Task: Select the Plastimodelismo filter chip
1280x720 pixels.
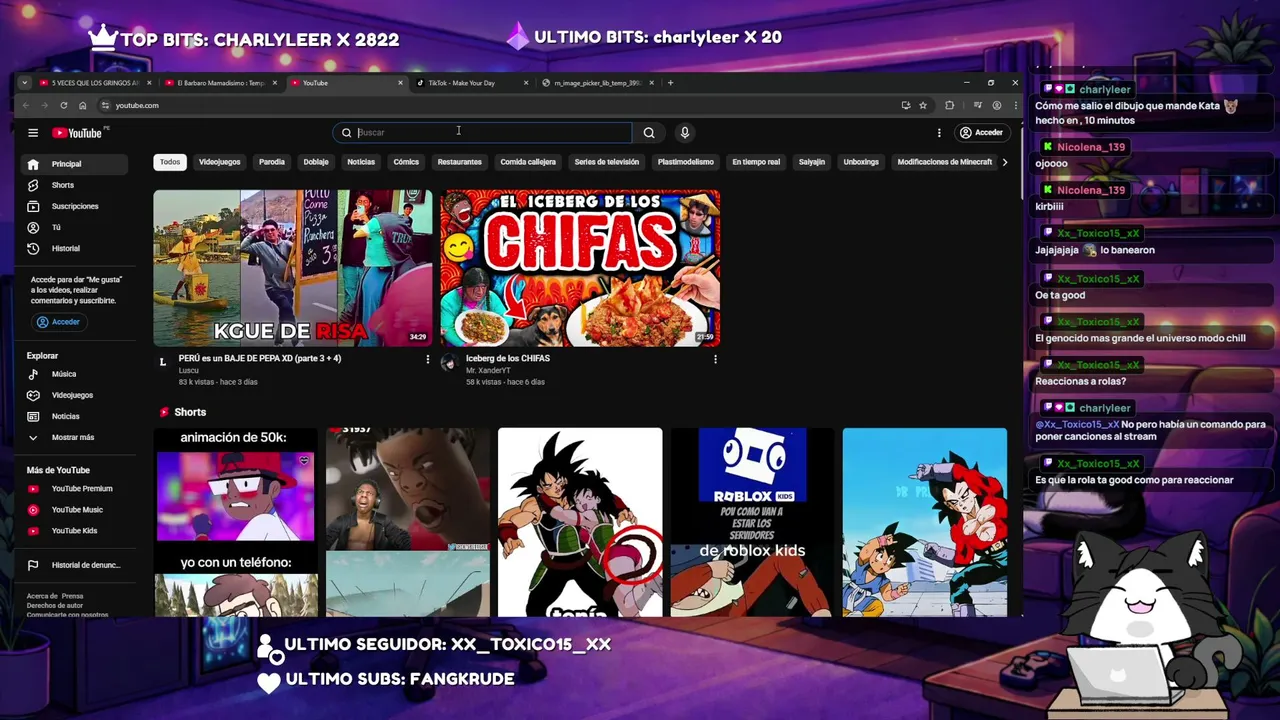Action: point(686,162)
